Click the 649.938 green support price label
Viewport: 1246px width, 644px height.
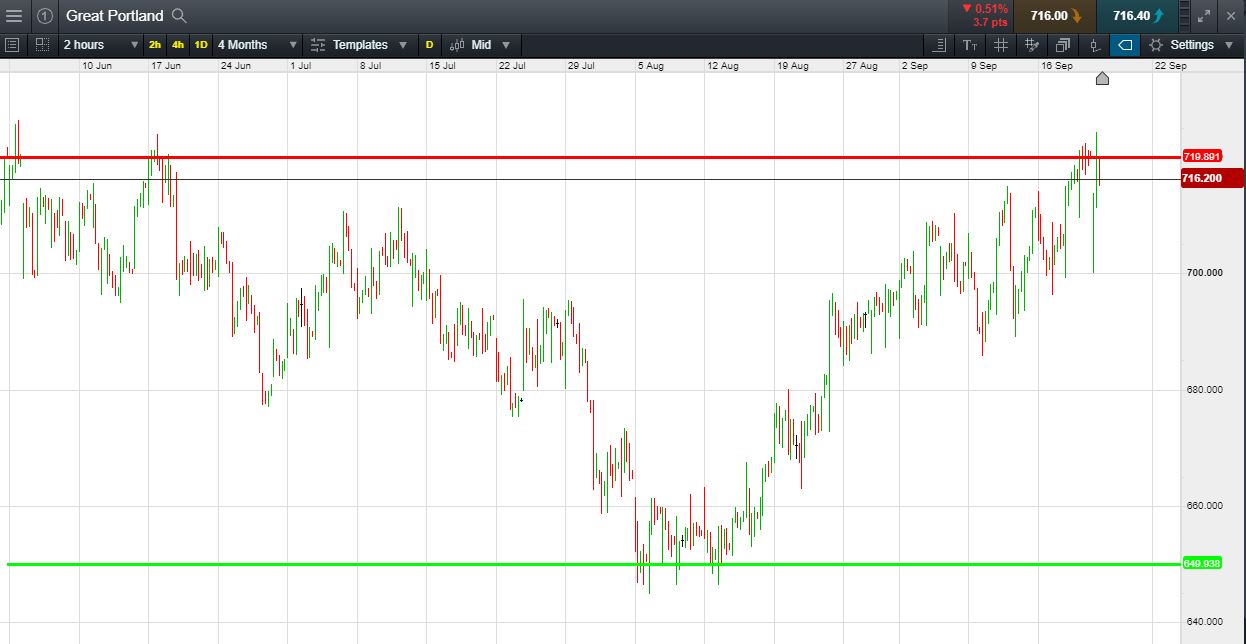click(x=1202, y=564)
